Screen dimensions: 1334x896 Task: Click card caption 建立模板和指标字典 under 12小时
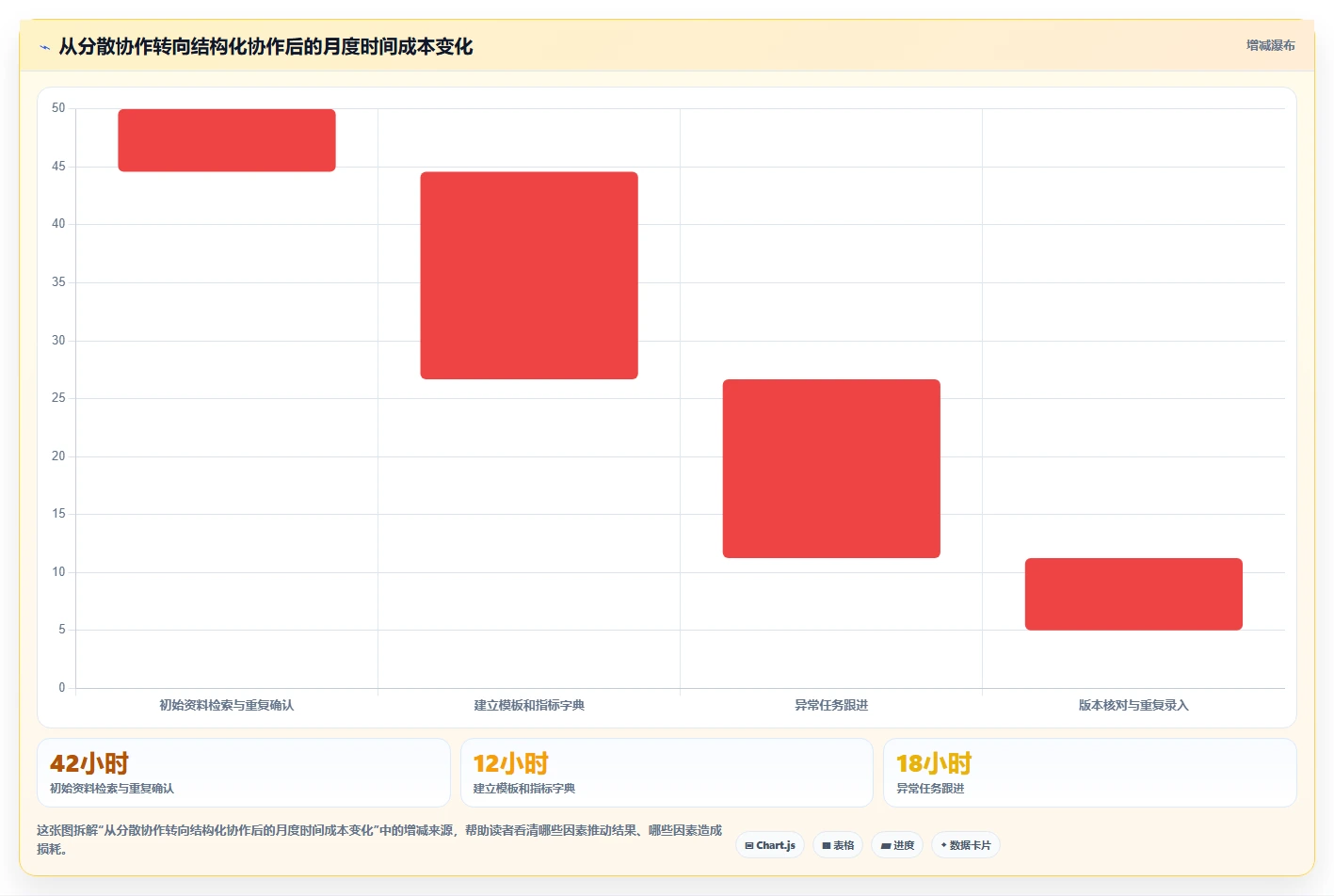coord(524,789)
